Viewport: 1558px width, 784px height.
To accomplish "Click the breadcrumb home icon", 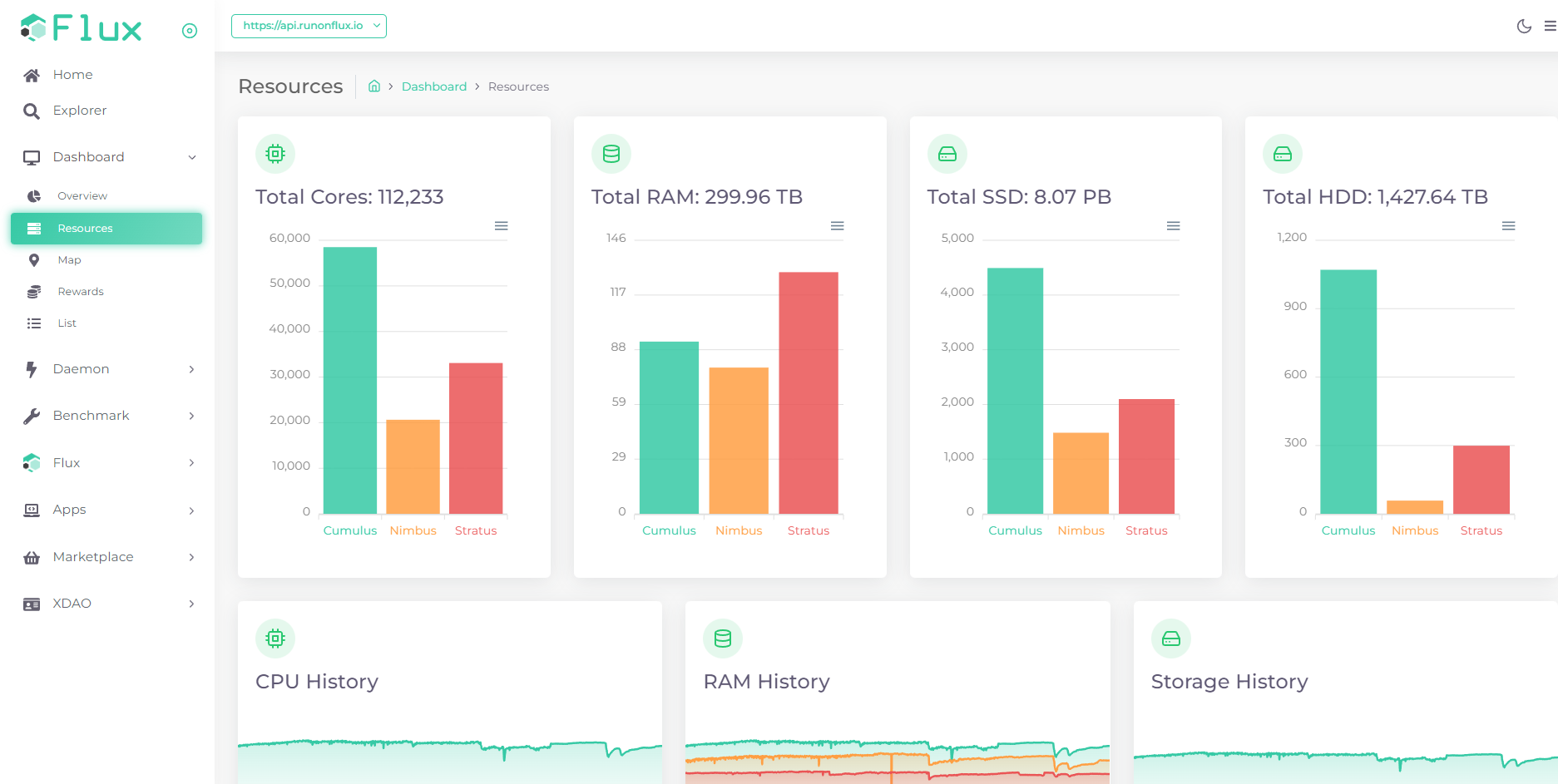I will tap(374, 86).
